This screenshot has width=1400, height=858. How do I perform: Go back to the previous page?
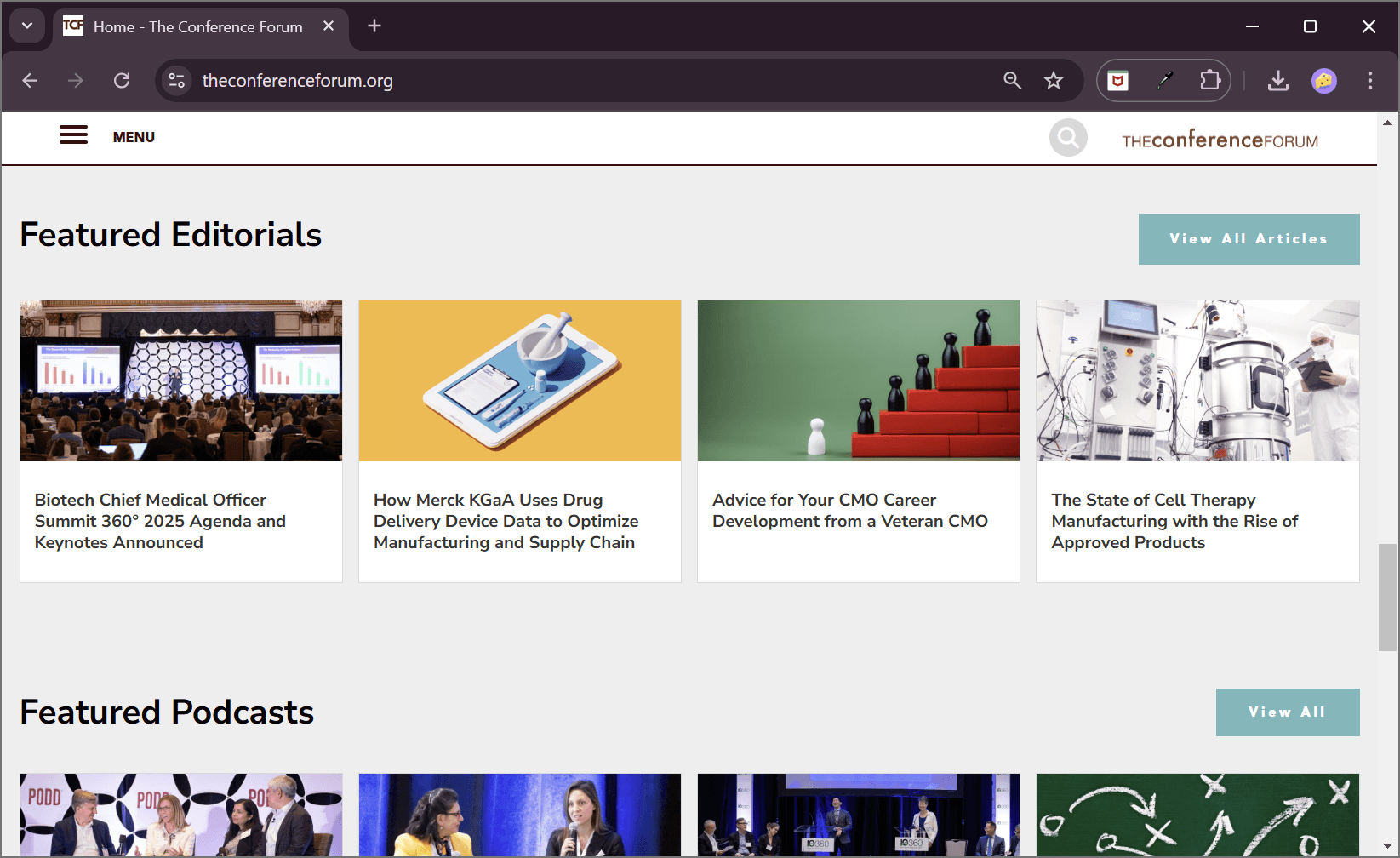[31, 81]
